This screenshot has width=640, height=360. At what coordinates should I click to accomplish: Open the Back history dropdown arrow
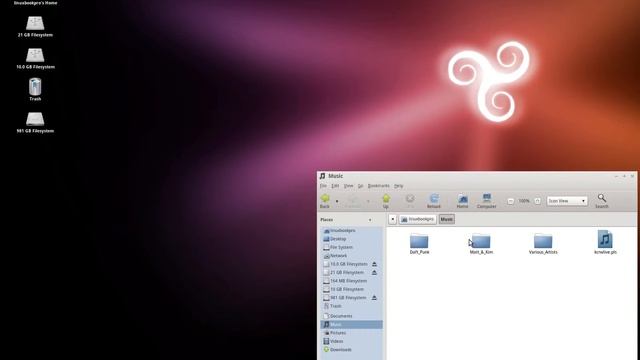(x=337, y=201)
